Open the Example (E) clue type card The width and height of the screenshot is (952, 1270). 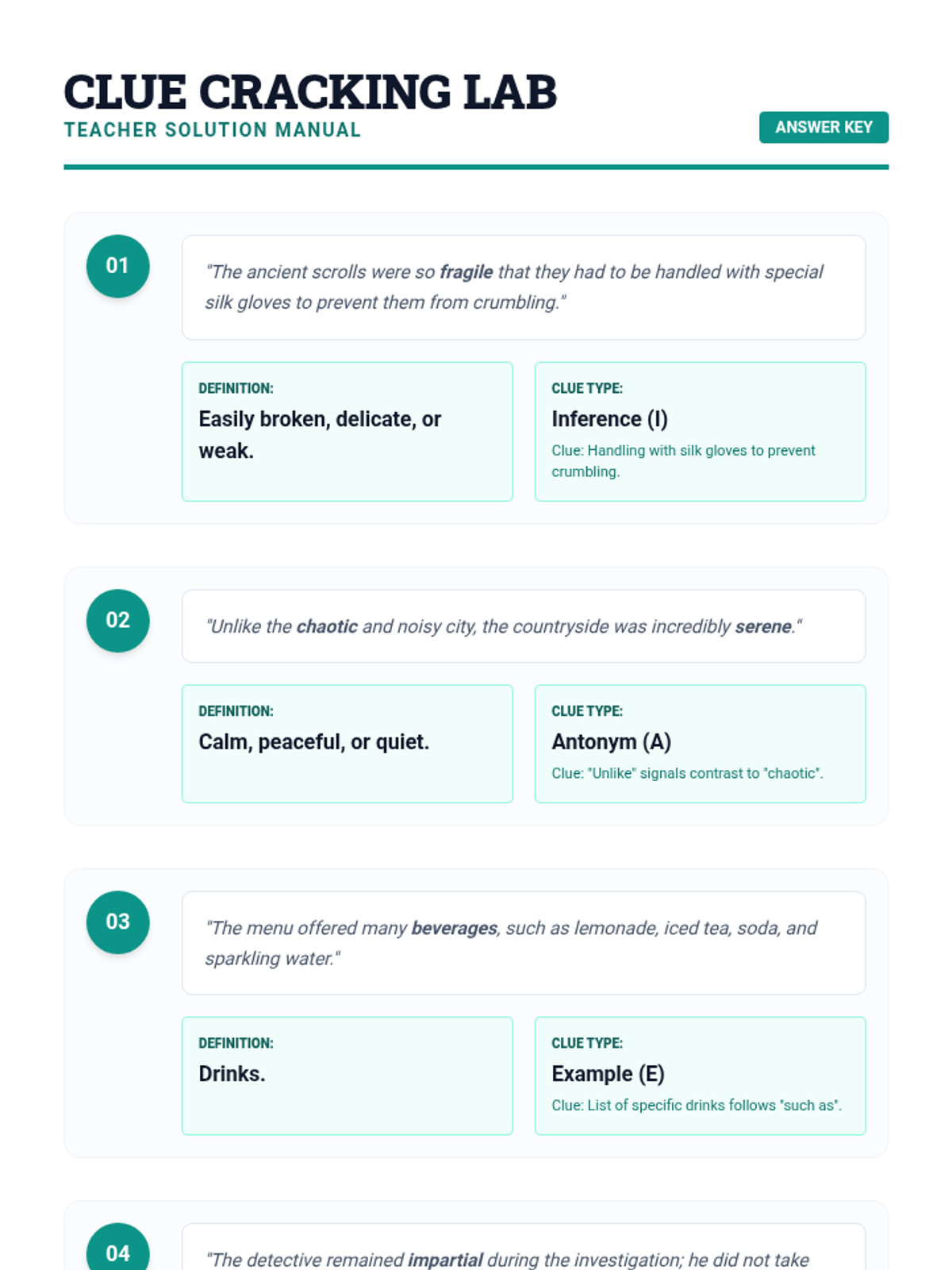point(701,1076)
